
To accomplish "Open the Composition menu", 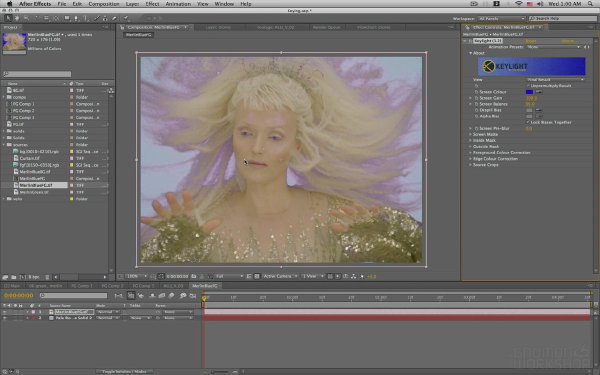I will pyautogui.click(x=104, y=4).
